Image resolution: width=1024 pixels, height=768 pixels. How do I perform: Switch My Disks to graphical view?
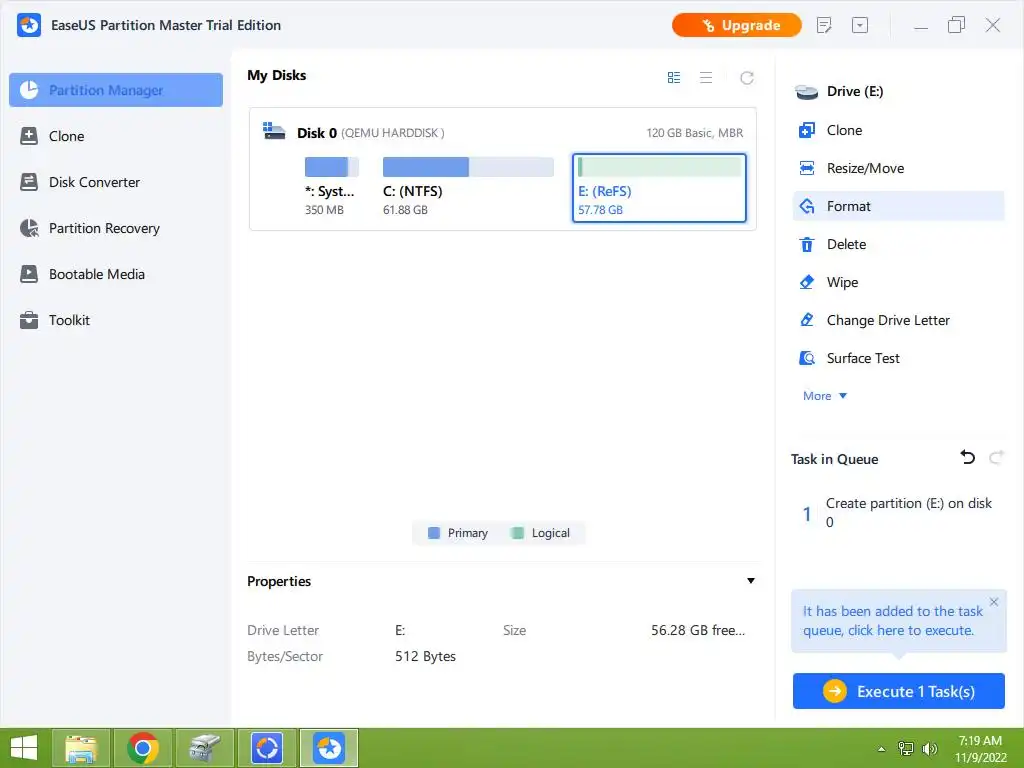click(x=674, y=78)
